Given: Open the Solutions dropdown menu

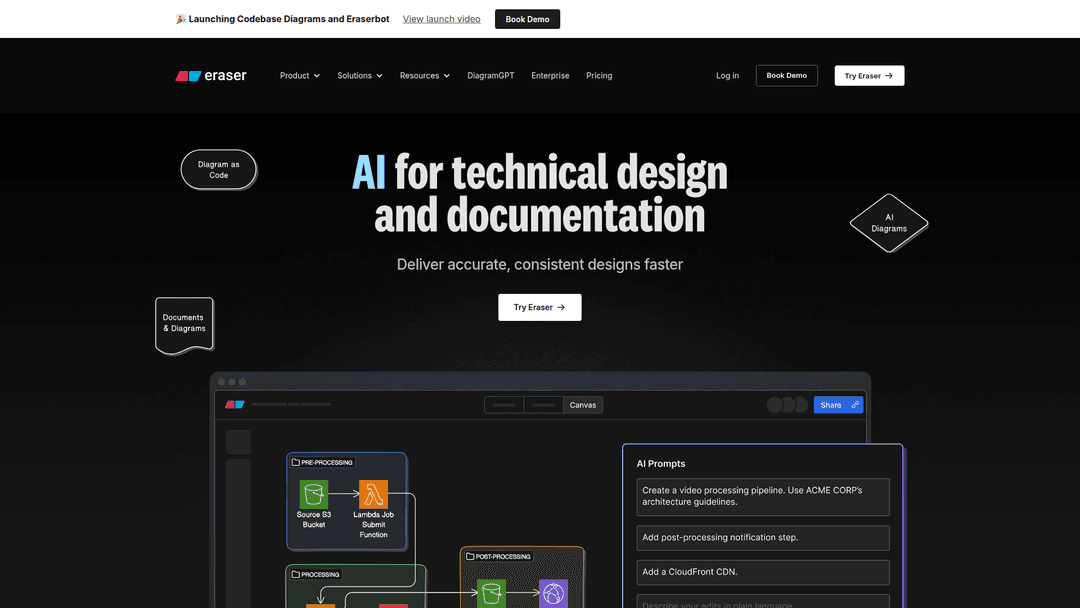Looking at the screenshot, I should [x=359, y=76].
